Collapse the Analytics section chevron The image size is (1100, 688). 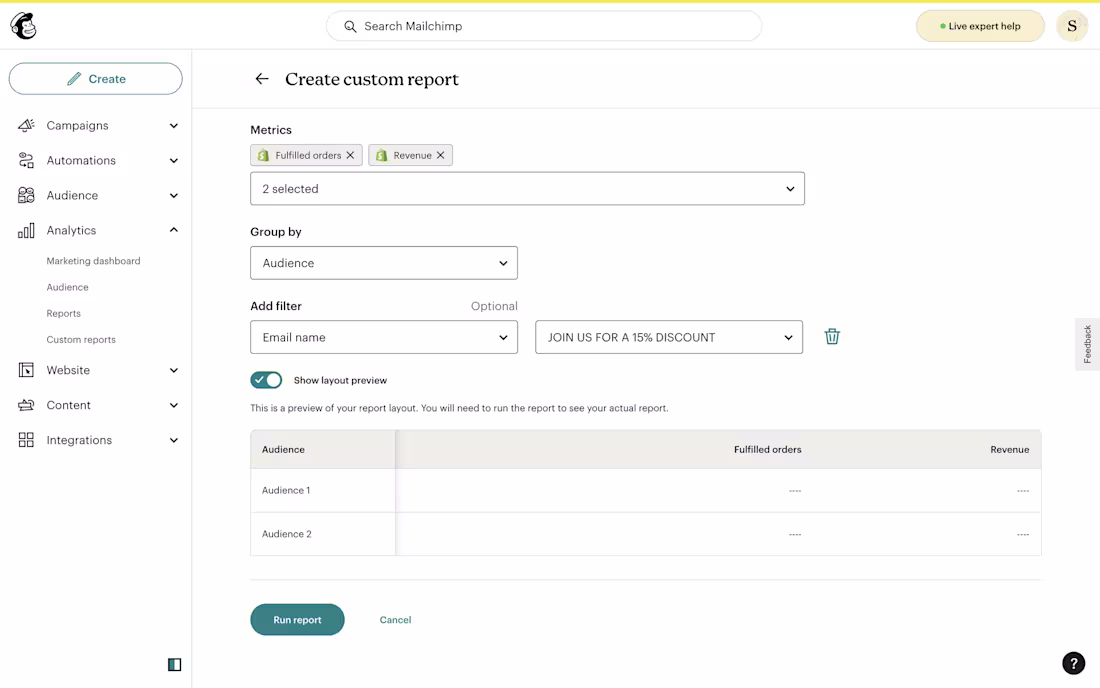(x=173, y=230)
